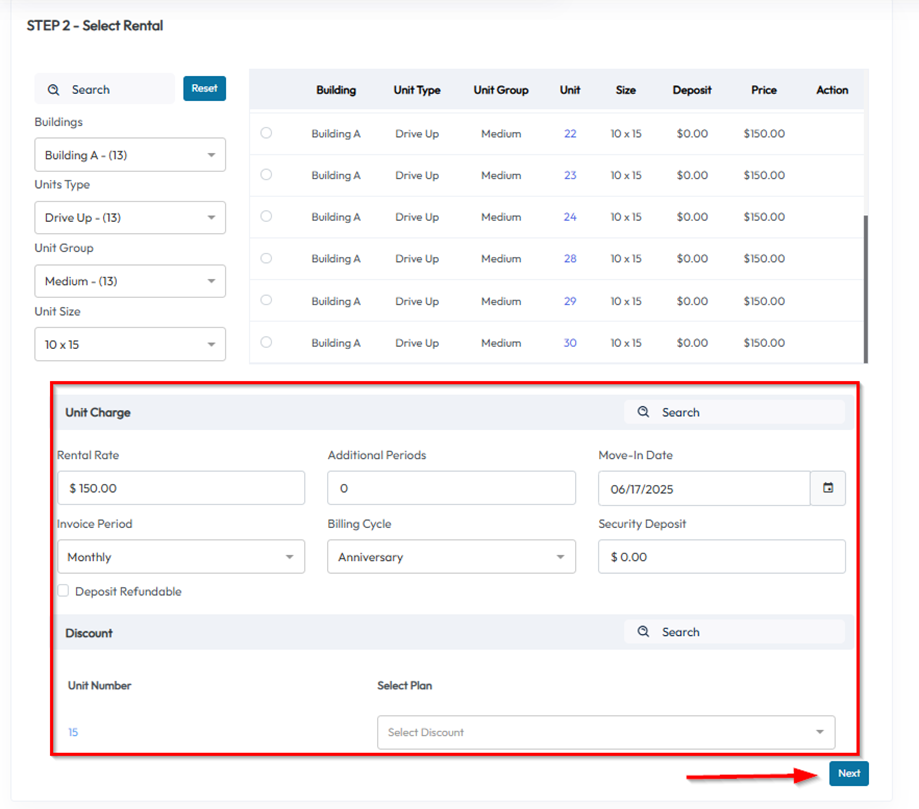
Task: Expand the Invoice Period dropdown
Action: pos(181,557)
